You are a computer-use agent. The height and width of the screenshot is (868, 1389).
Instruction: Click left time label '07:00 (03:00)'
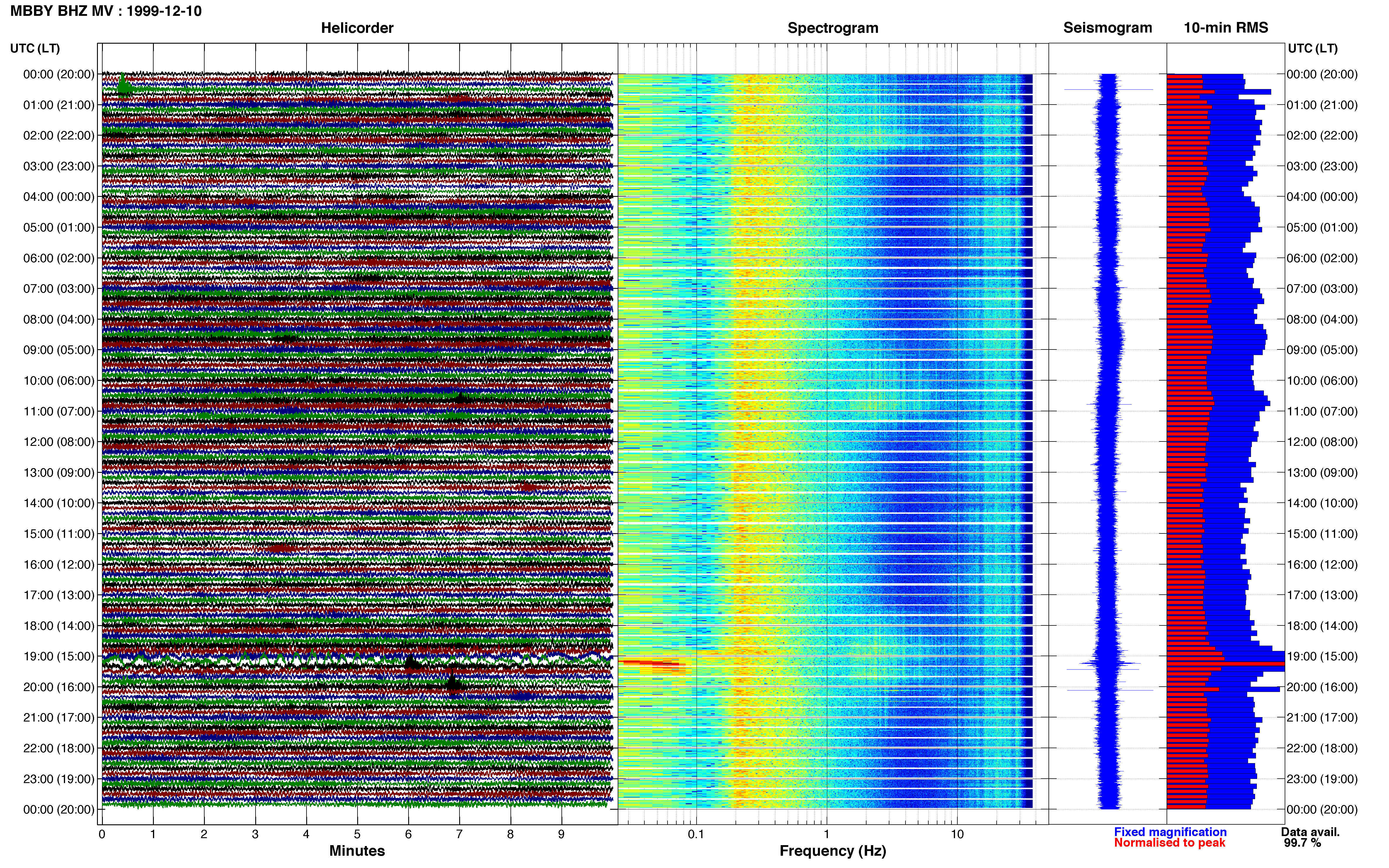pos(59,289)
